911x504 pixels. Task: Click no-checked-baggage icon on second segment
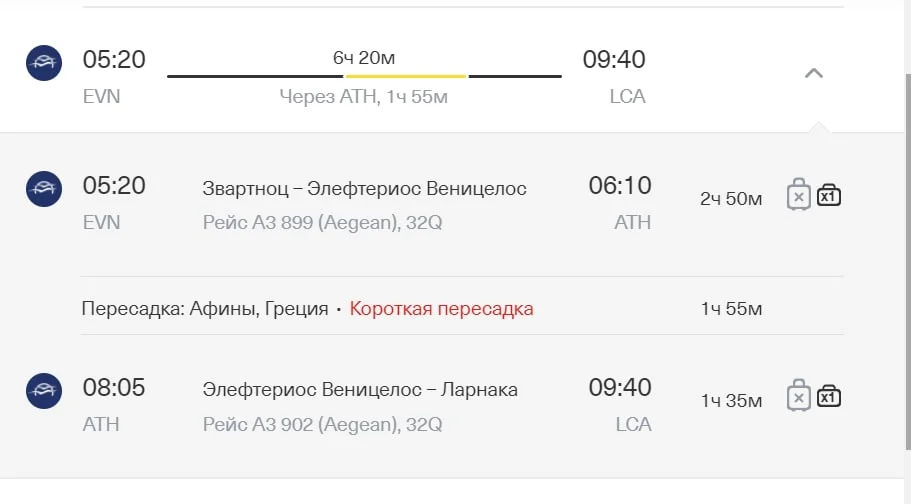pos(798,396)
